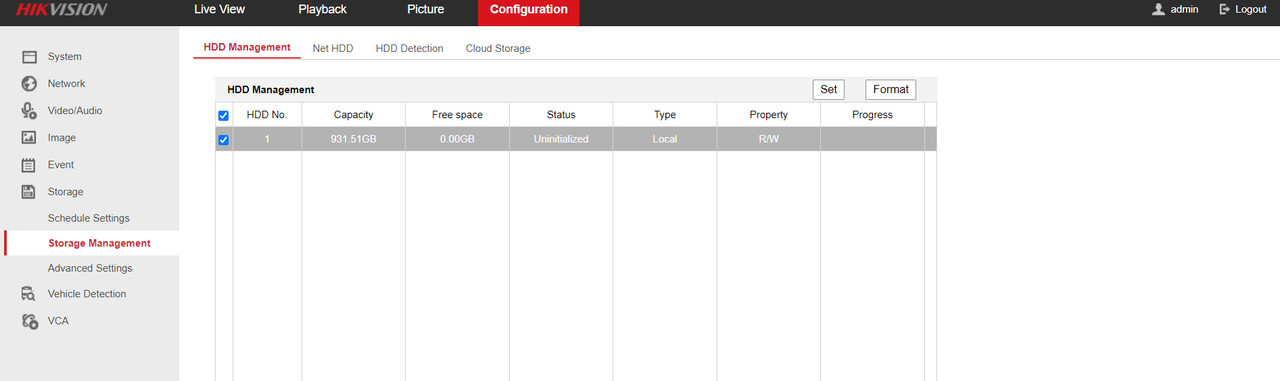Click the Event calendar icon
Screen dimensions: 1280x381
tap(29, 165)
